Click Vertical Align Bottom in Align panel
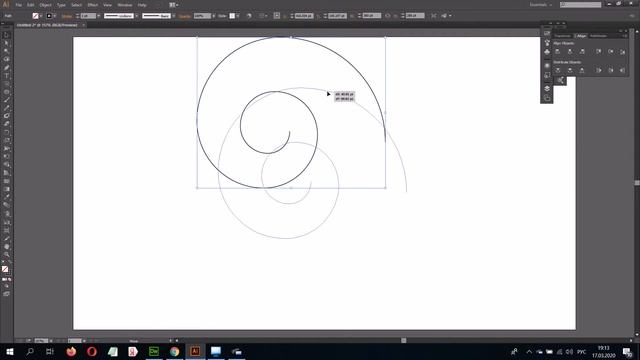Screen dimensions: 640x360 [x=622, y=51]
